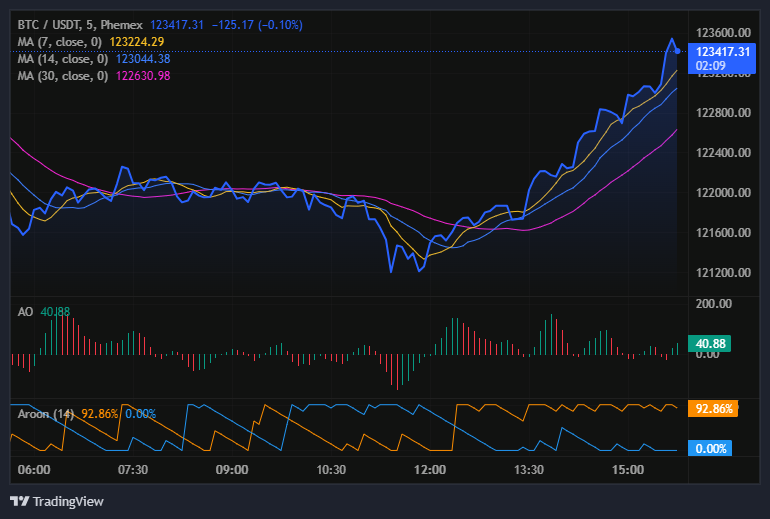Click the 12:00 time axis label
The width and height of the screenshot is (770, 519).
[x=430, y=470]
